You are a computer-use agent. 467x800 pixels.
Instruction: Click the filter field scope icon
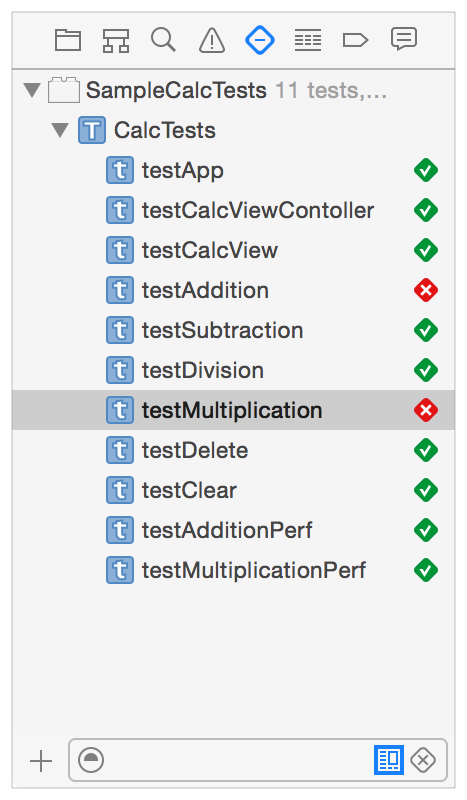coord(91,761)
